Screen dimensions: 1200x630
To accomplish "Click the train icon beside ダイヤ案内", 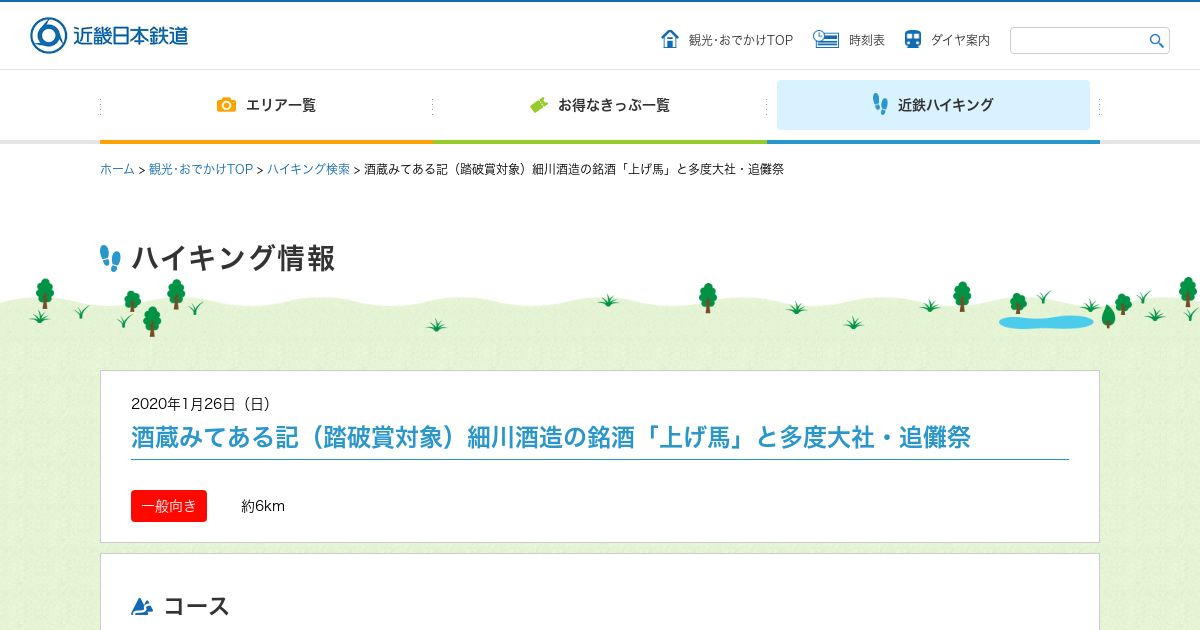I will [913, 39].
